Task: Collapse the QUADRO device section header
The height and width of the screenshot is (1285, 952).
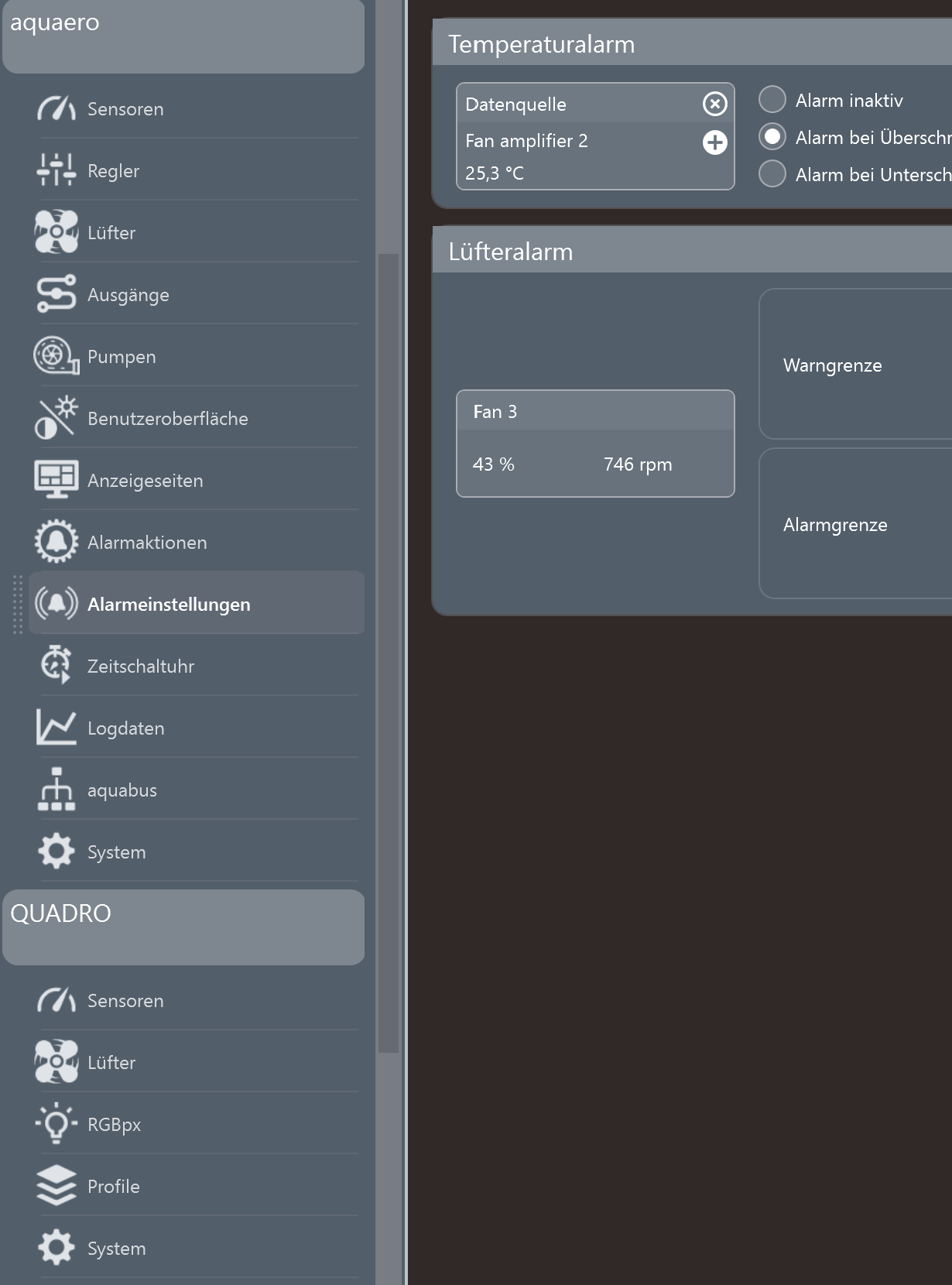Action: point(183,927)
